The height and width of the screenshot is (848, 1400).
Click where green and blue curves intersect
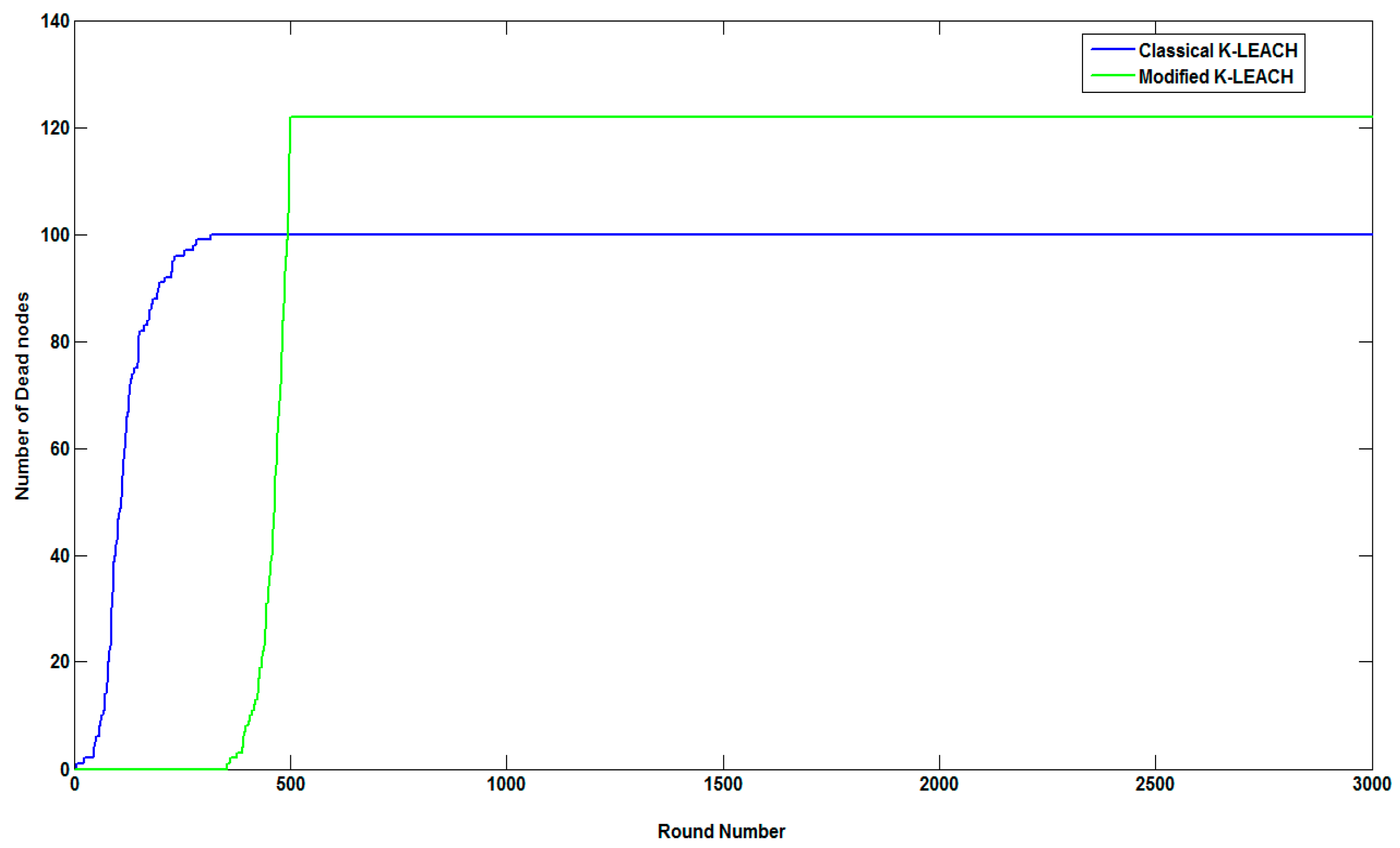point(287,234)
